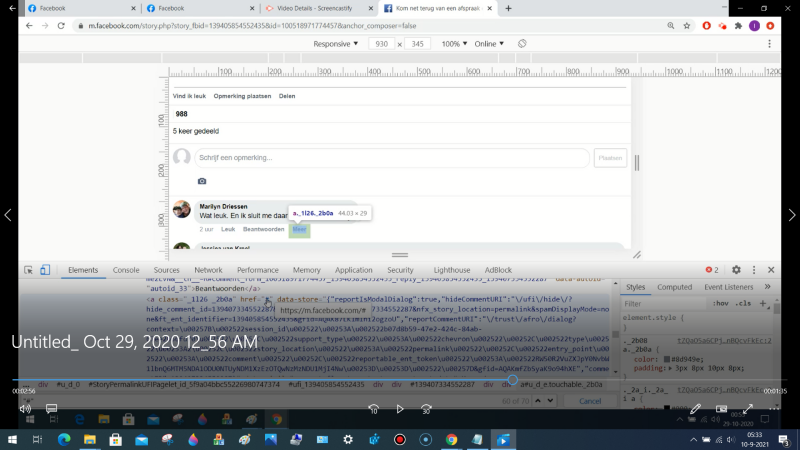Click Beantwoorden under Marilyn's comment
Image resolution: width=800 pixels, height=450 pixels.
(263, 230)
